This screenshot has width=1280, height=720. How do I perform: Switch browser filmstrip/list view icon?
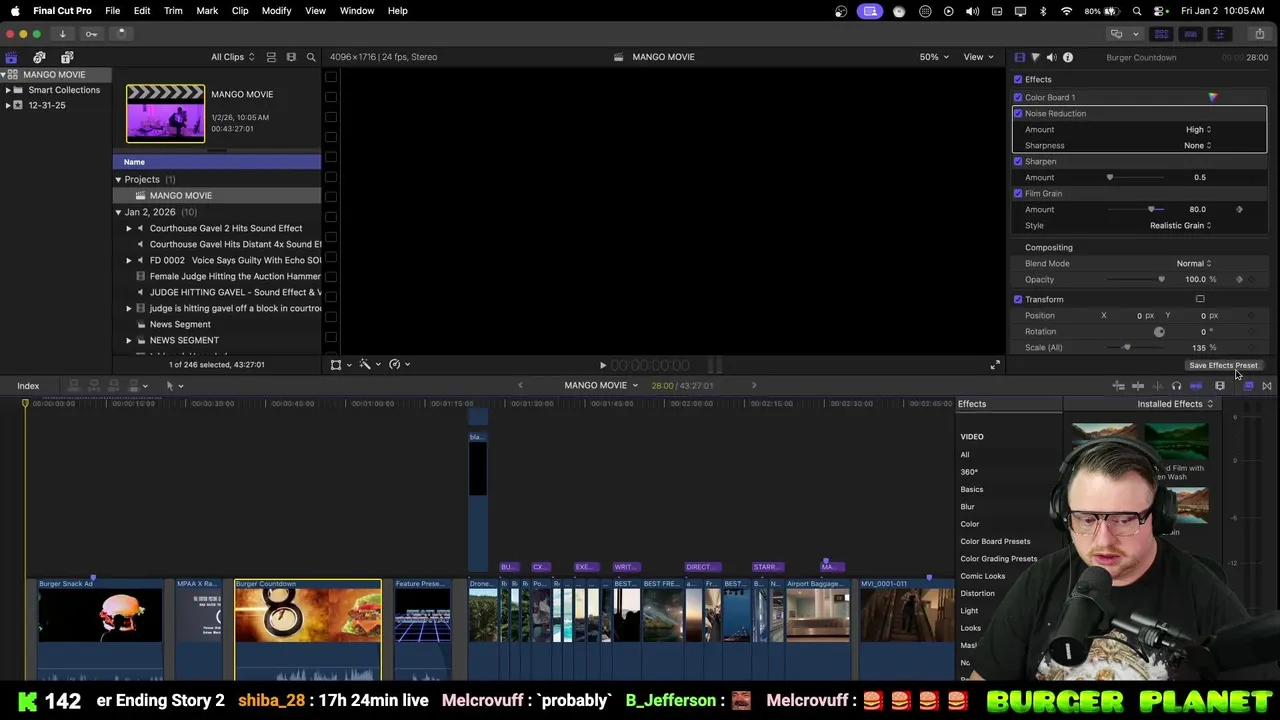click(x=291, y=57)
